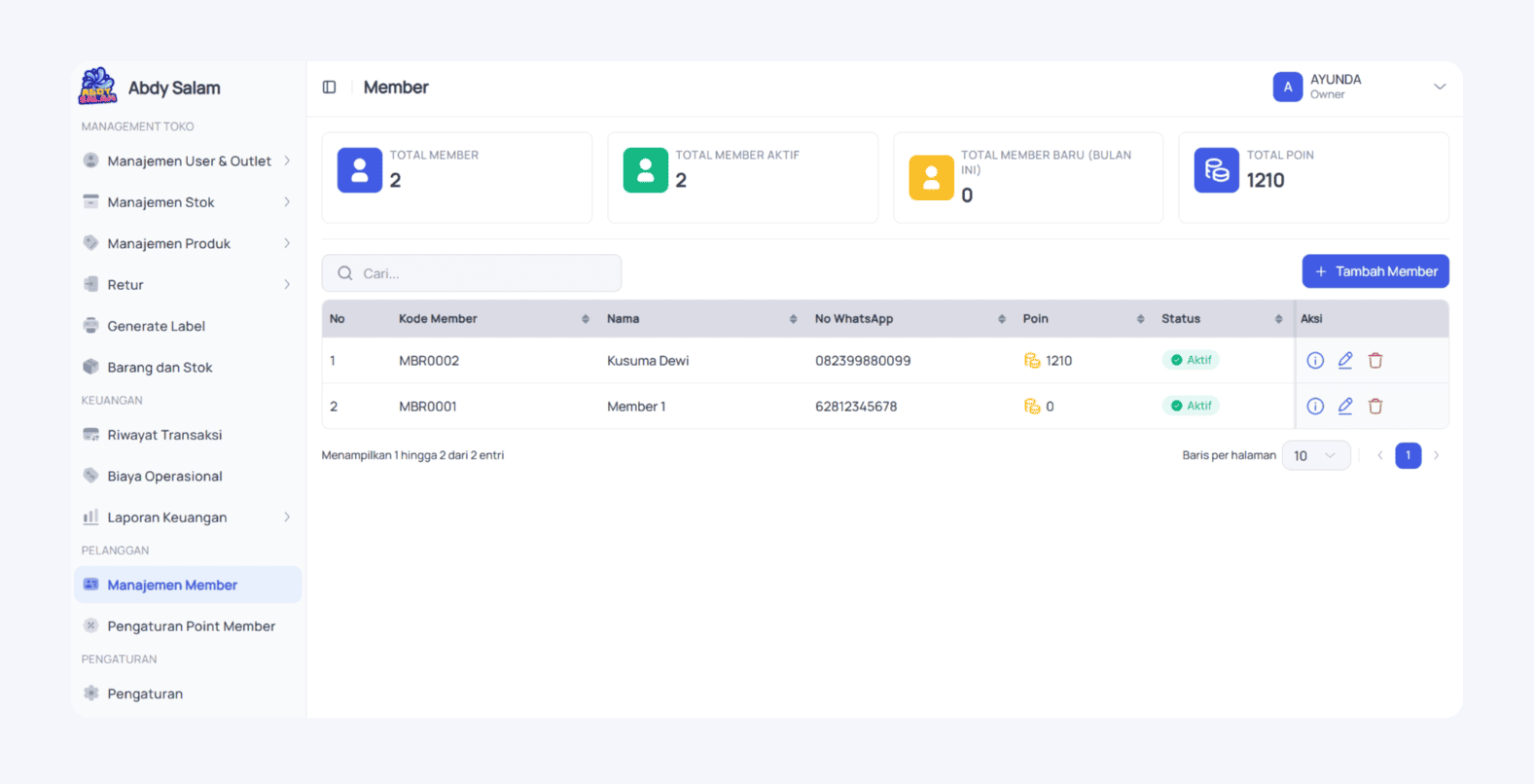This screenshot has width=1534, height=784.
Task: Sort table by Status column
Action: pyautogui.click(x=1278, y=319)
